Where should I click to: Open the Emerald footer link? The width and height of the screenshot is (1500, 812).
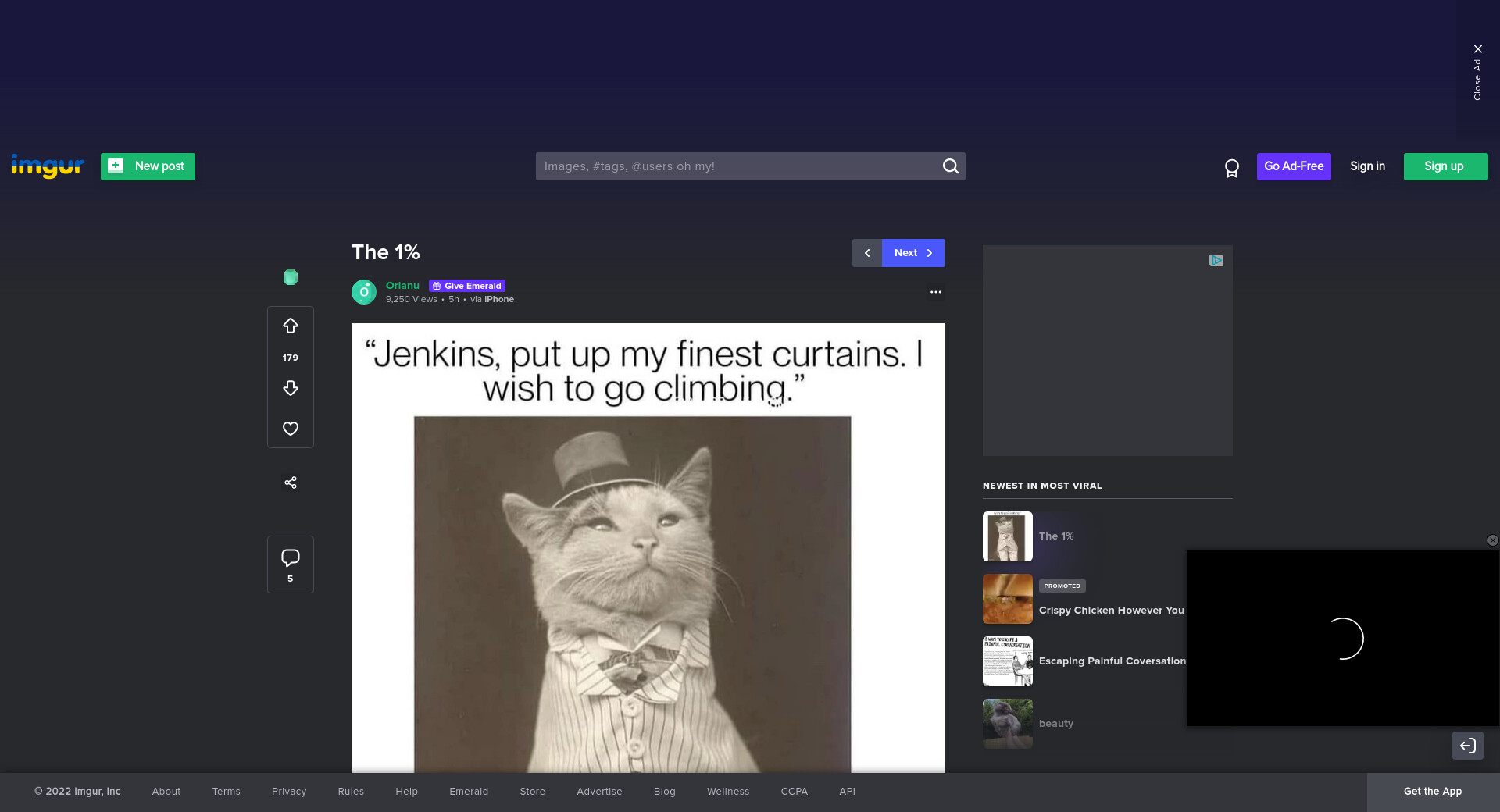469,792
